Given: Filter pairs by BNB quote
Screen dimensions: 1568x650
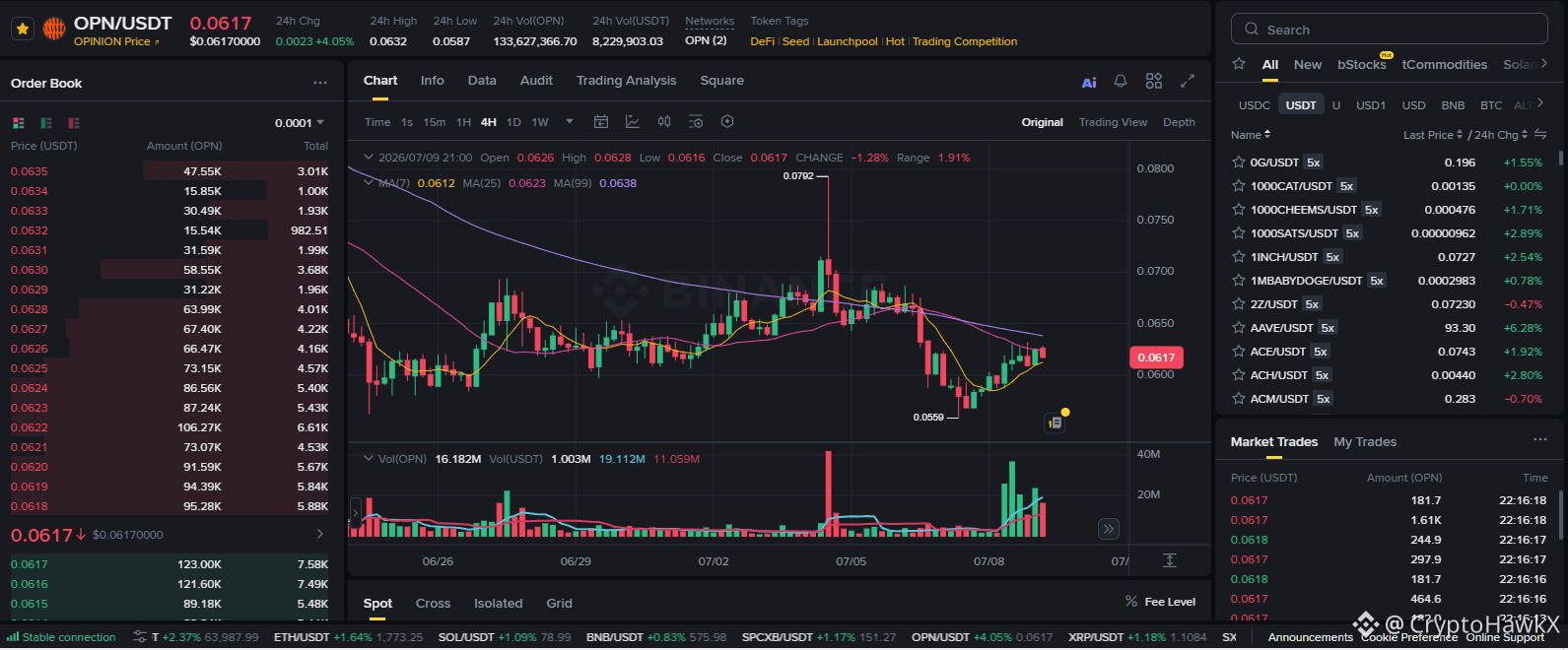Looking at the screenshot, I should coord(1453,105).
